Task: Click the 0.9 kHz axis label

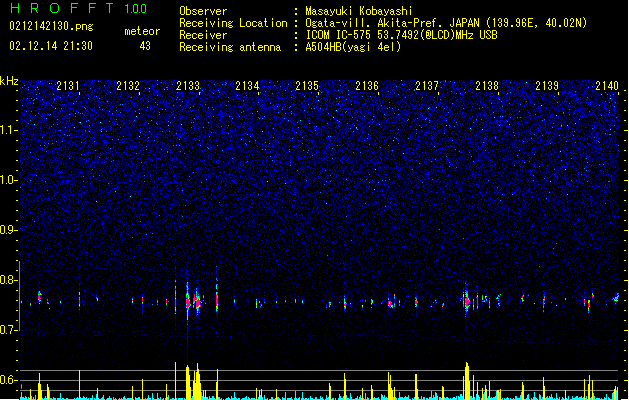Action: 9,230
